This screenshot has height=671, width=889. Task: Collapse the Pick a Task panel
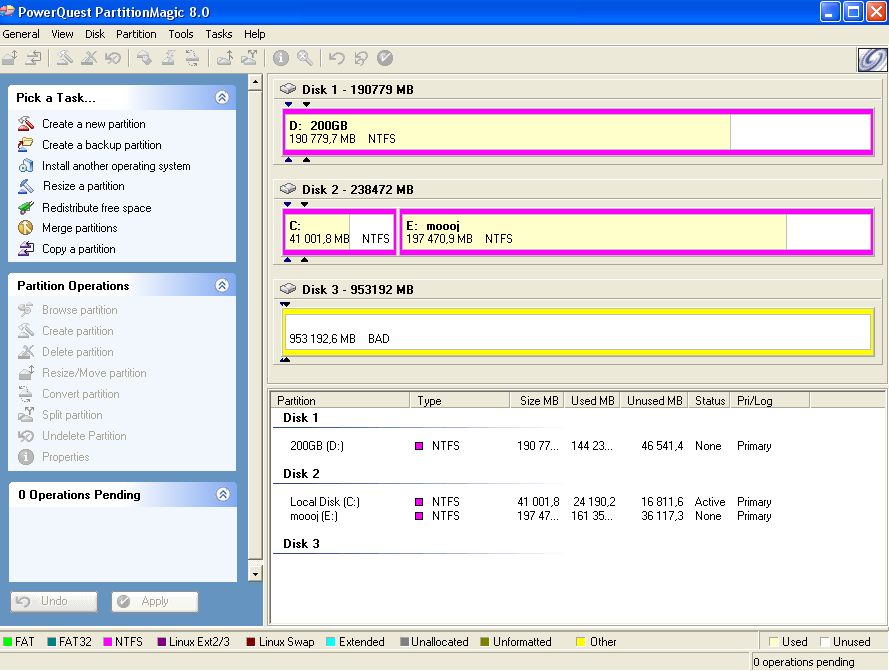click(222, 98)
